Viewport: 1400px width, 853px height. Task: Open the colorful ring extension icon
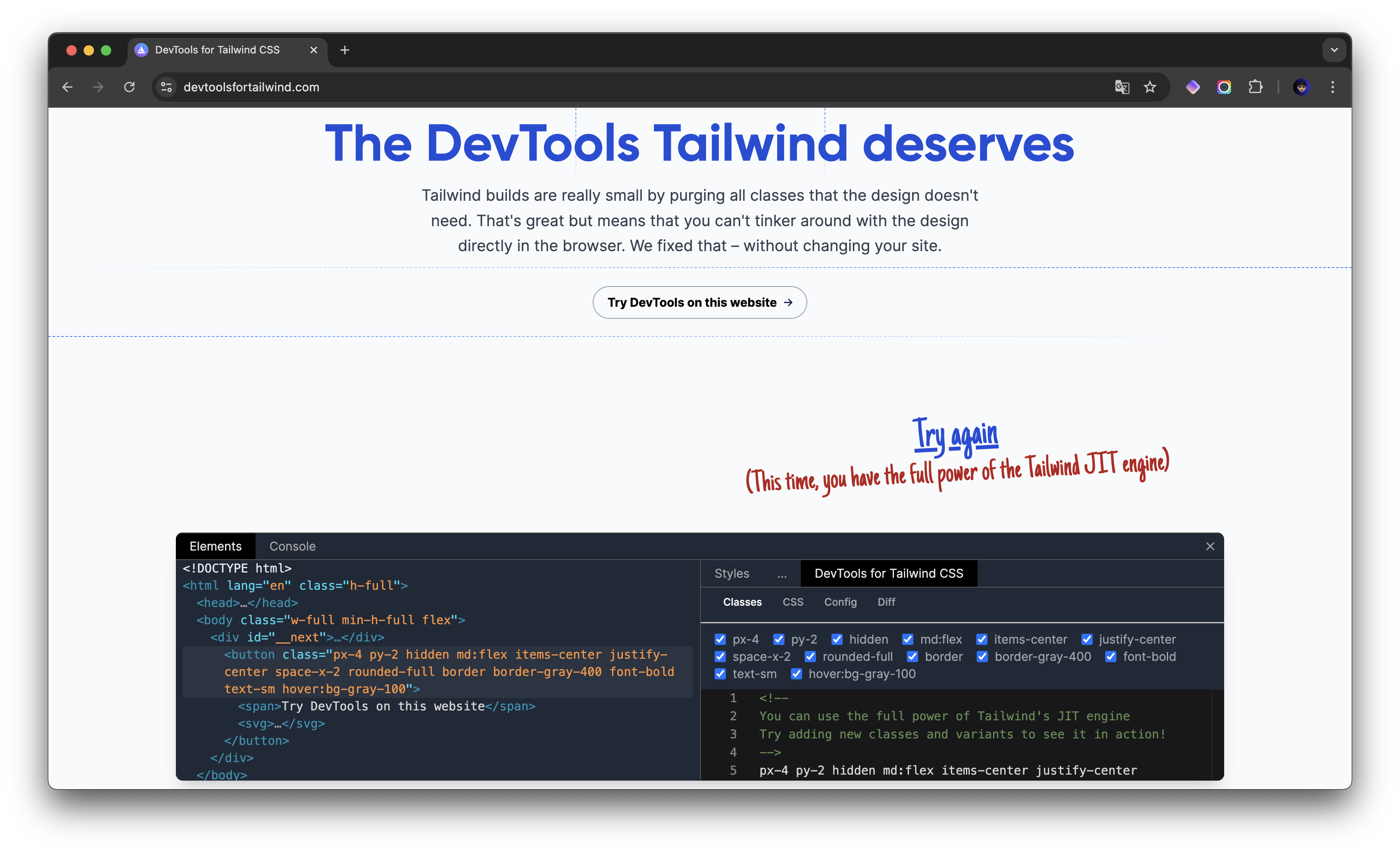1224,87
